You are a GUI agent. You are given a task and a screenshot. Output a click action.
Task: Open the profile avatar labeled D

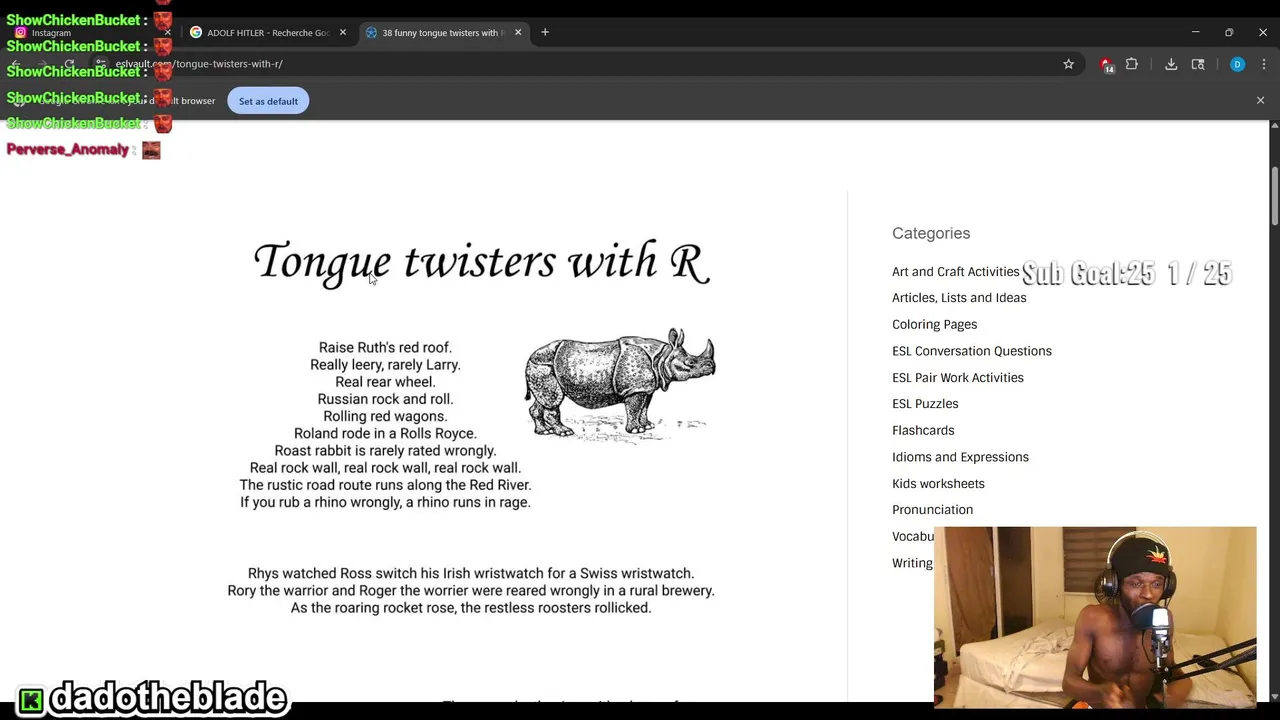click(1237, 64)
